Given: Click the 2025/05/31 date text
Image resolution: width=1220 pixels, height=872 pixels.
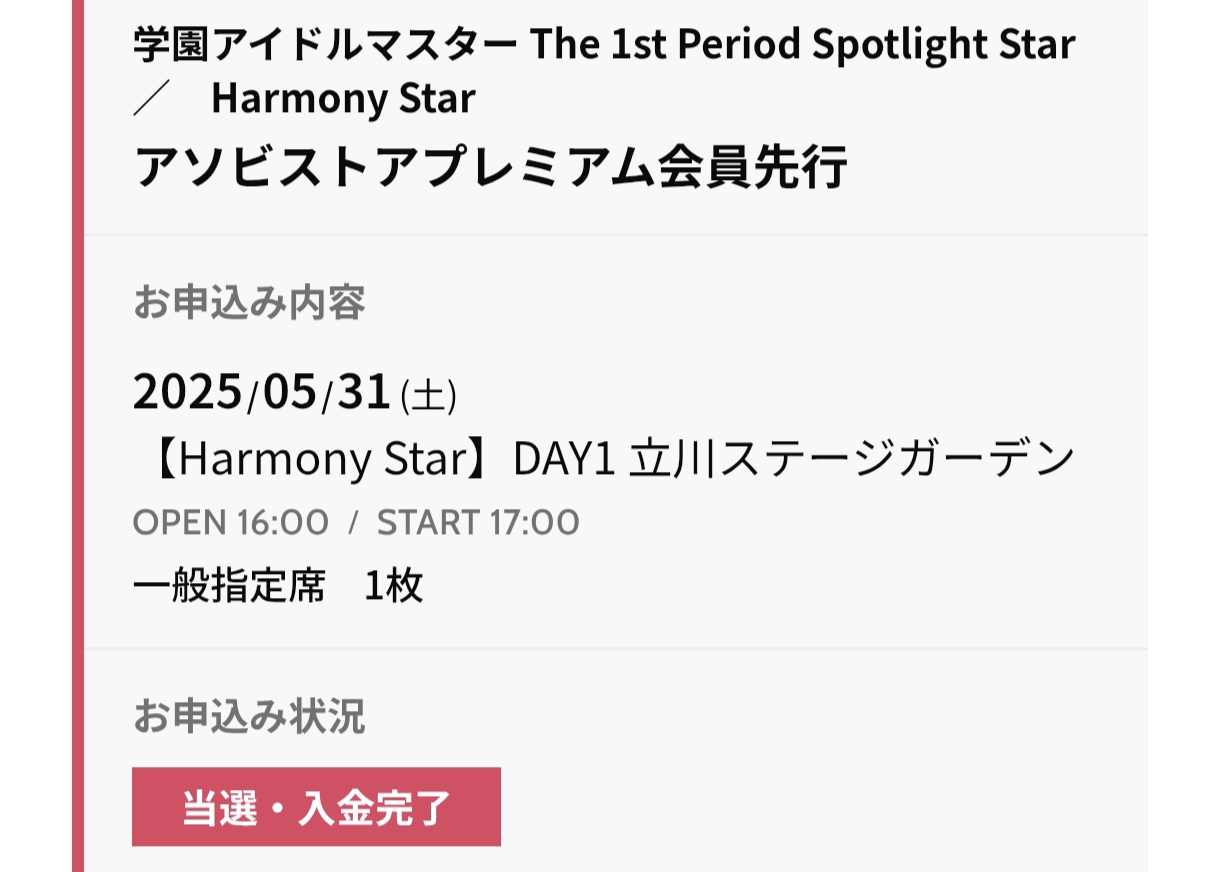Looking at the screenshot, I should (x=261, y=393).
